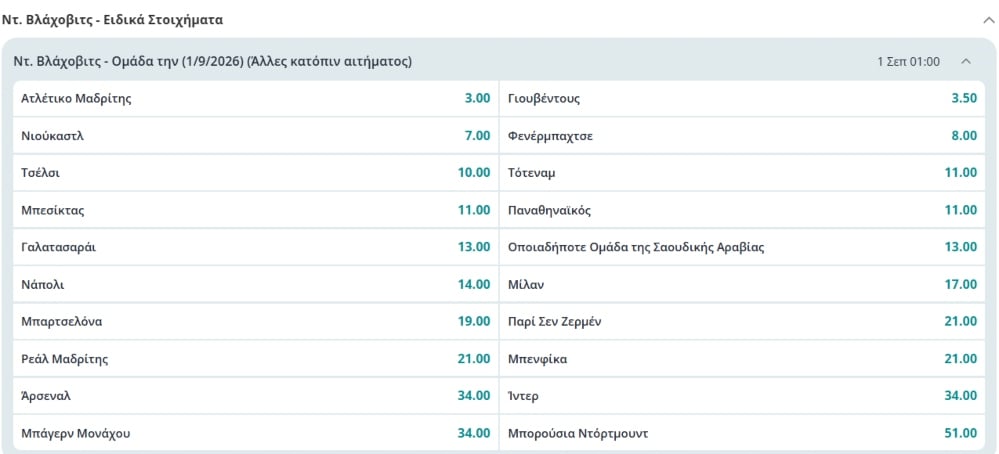This screenshot has height=454, width=999.
Task: Choose Μπάγερν Μονάχου at odds 34.00
Action: coord(255,434)
